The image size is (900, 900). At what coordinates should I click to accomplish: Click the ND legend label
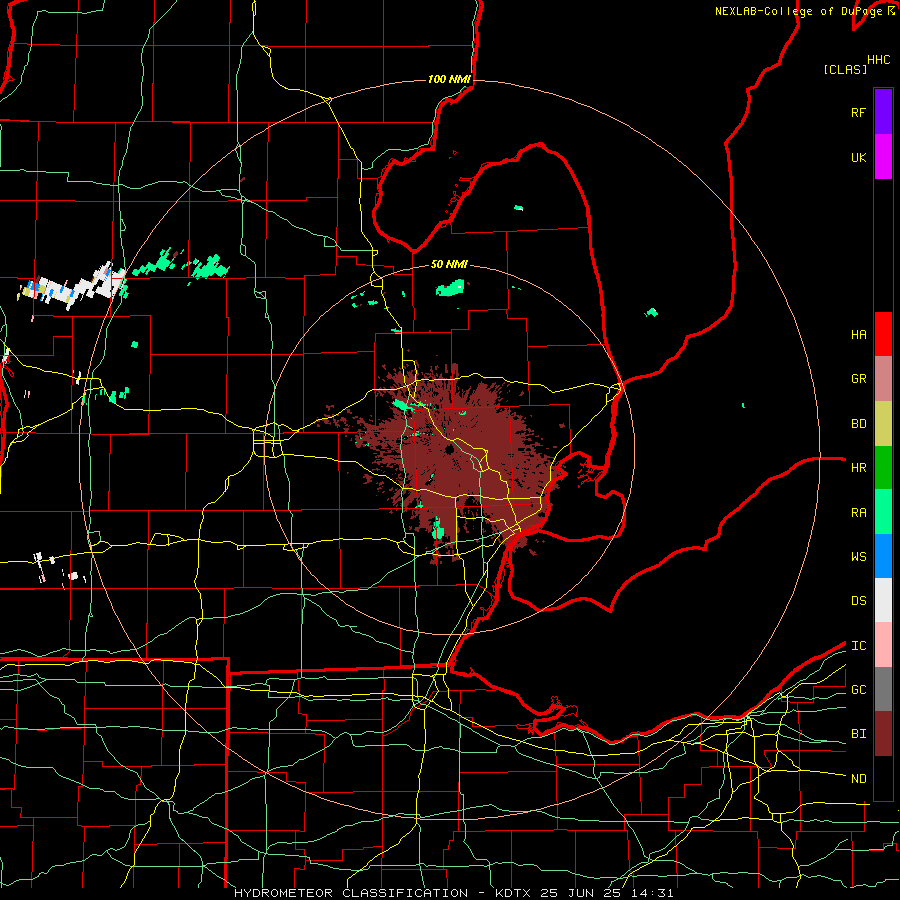pos(858,779)
